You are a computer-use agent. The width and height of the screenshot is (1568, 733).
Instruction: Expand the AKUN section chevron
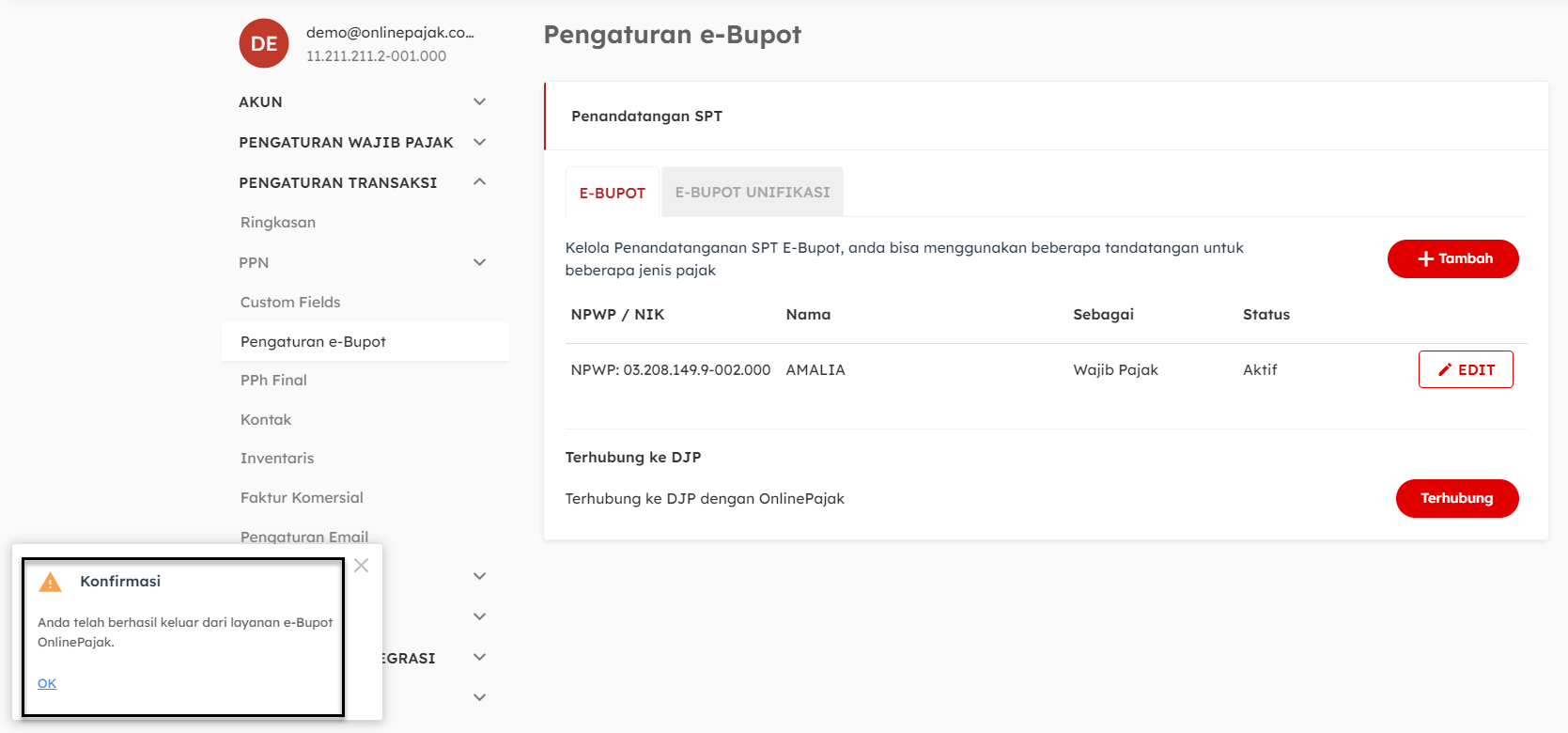point(479,101)
